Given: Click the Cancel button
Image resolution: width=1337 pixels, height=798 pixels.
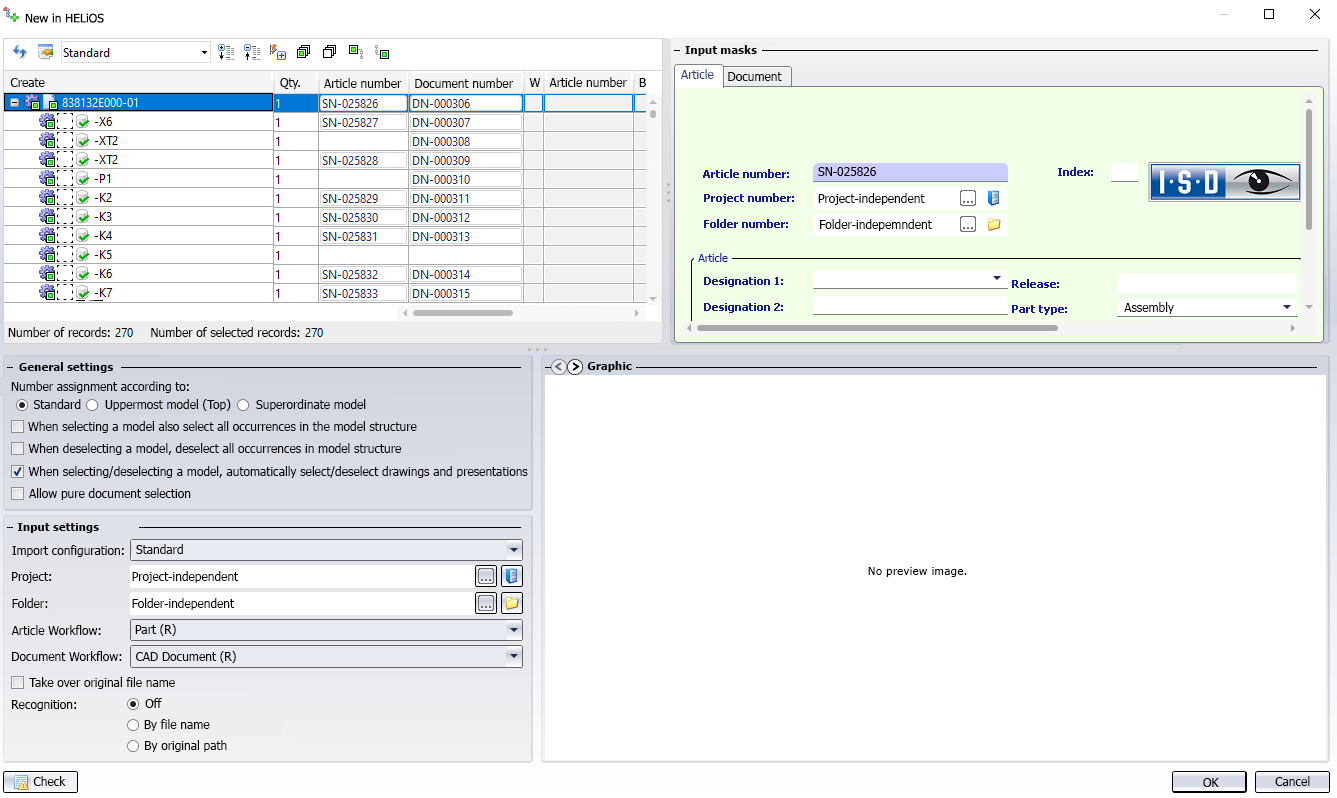Looking at the screenshot, I should (x=1291, y=782).
